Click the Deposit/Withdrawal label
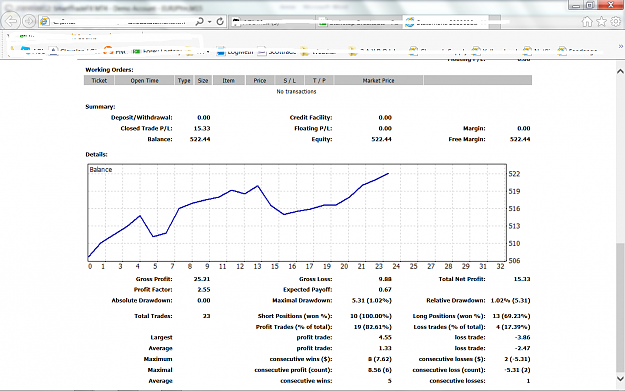The width and height of the screenshot is (625, 391). click(x=142, y=118)
